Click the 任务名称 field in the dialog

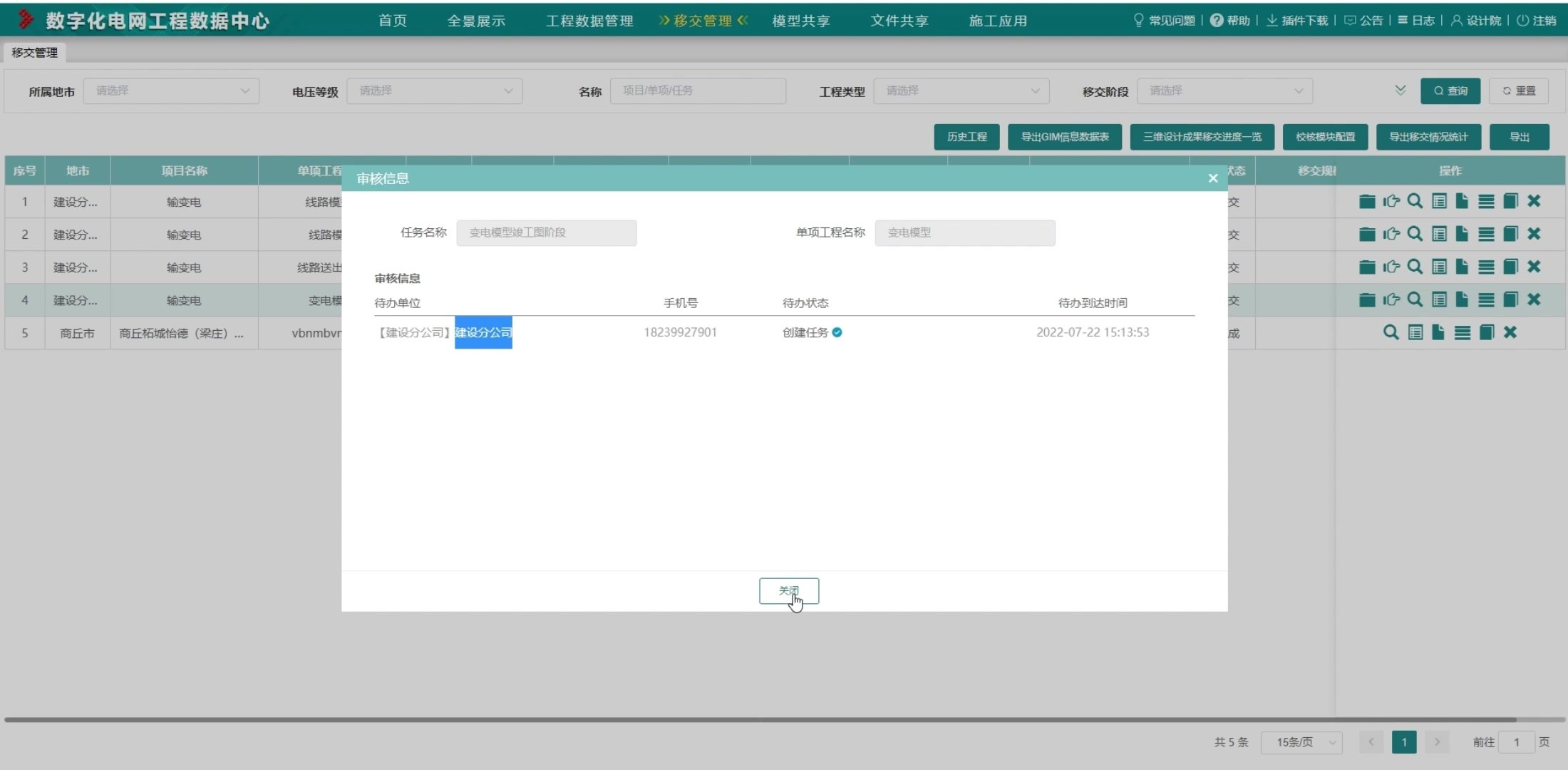pyautogui.click(x=547, y=232)
